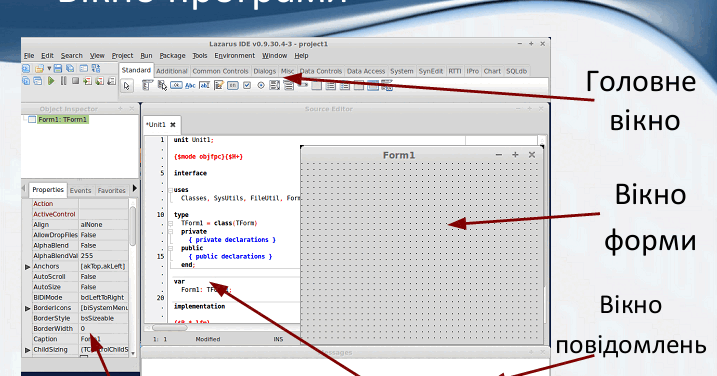The image size is (717, 376).
Task: Pick the TMemo component icon
Action: [219, 86]
